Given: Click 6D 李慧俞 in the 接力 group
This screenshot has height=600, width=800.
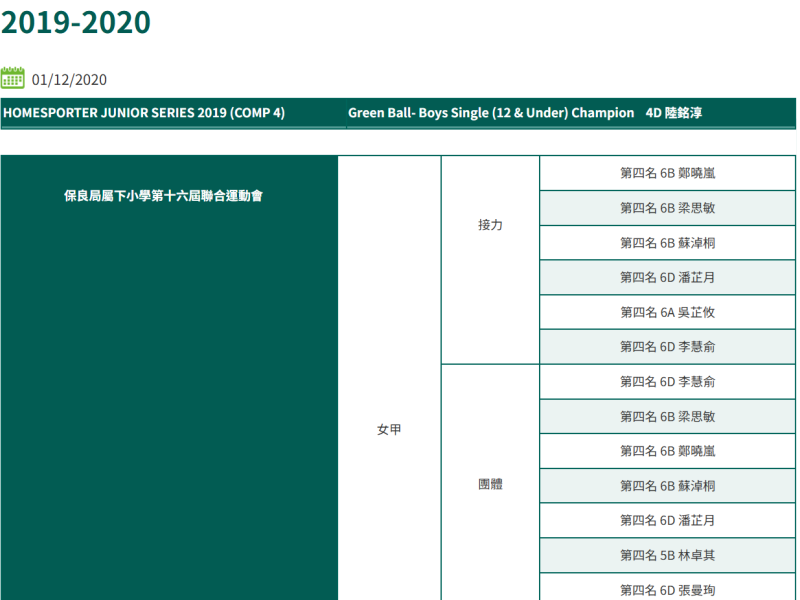Looking at the screenshot, I should [667, 347].
